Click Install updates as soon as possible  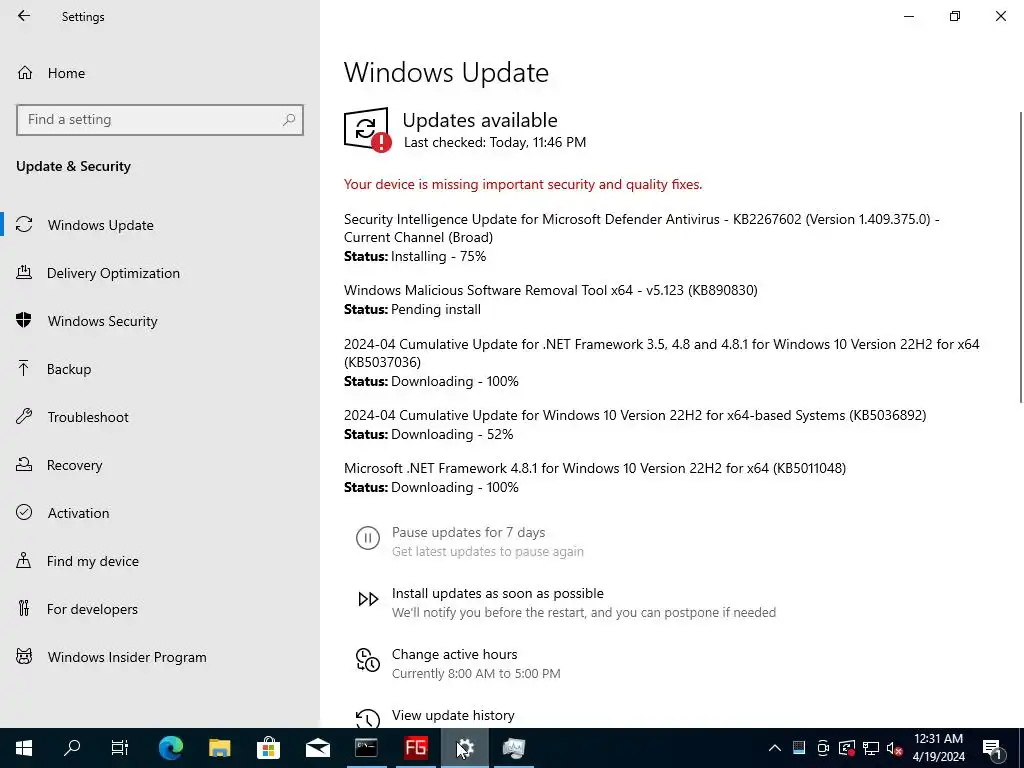click(498, 593)
